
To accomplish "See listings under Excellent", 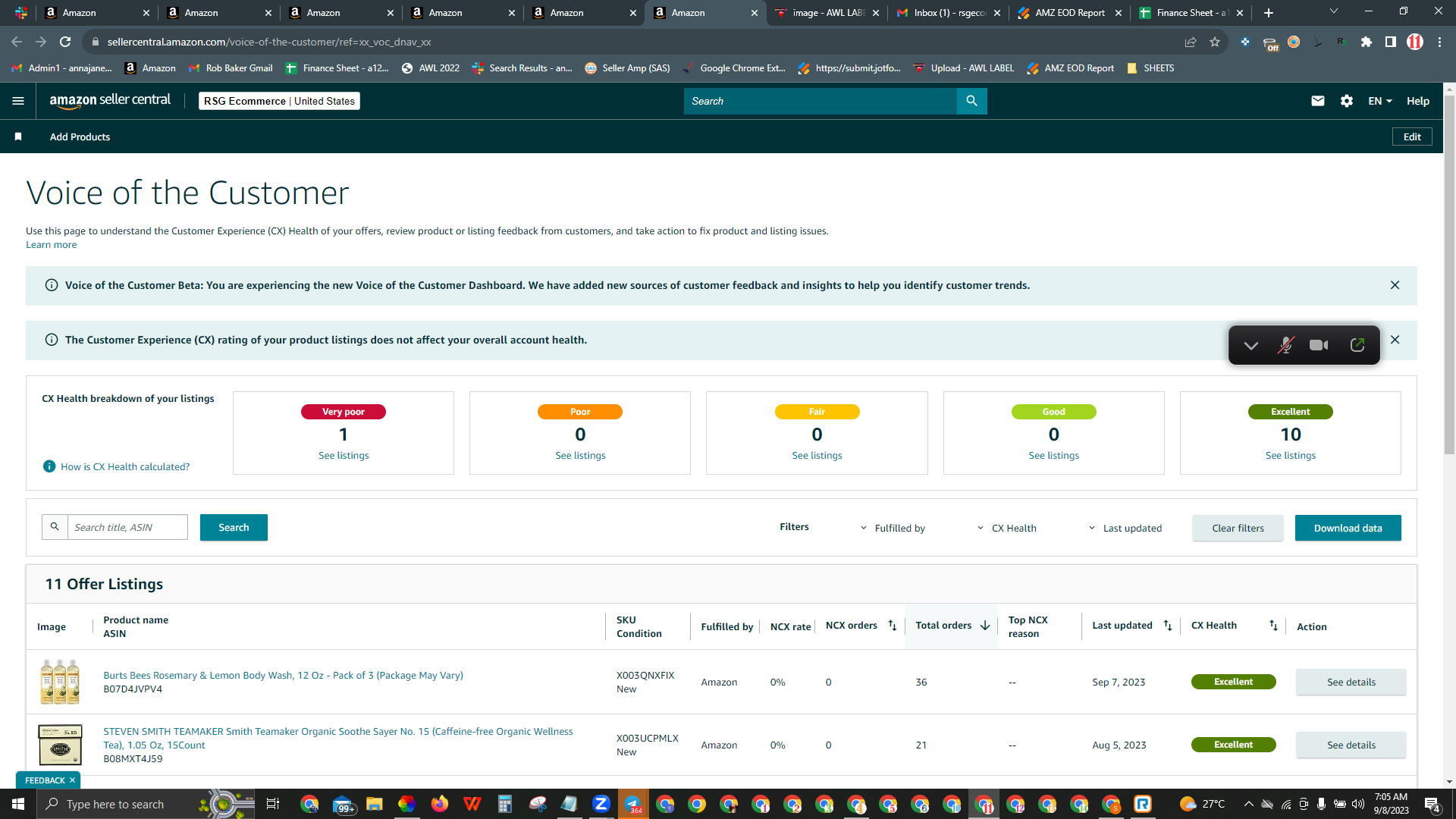I will pos(1291,456).
